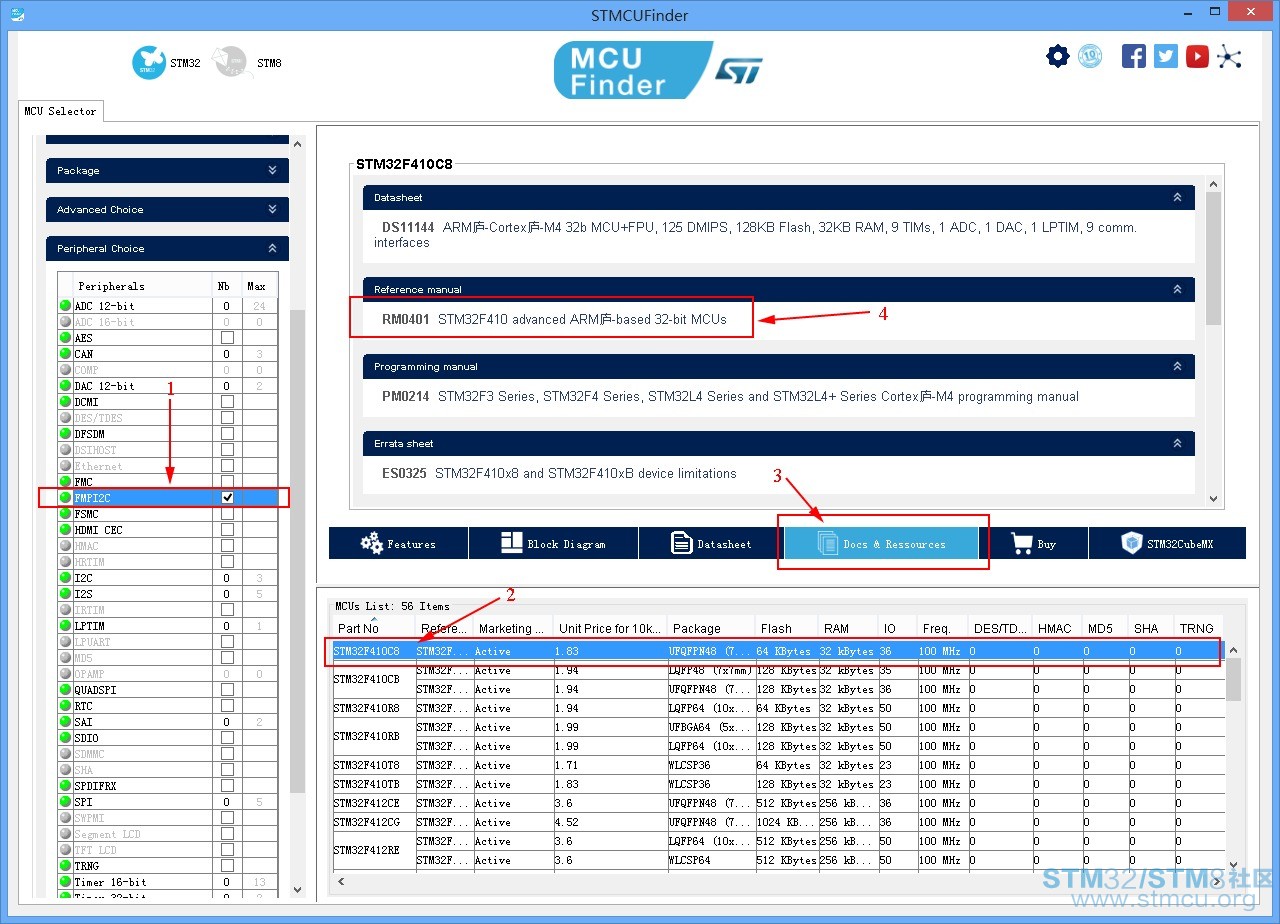
Task: Tick the FSMC peripheral checkbox
Action: tap(227, 514)
